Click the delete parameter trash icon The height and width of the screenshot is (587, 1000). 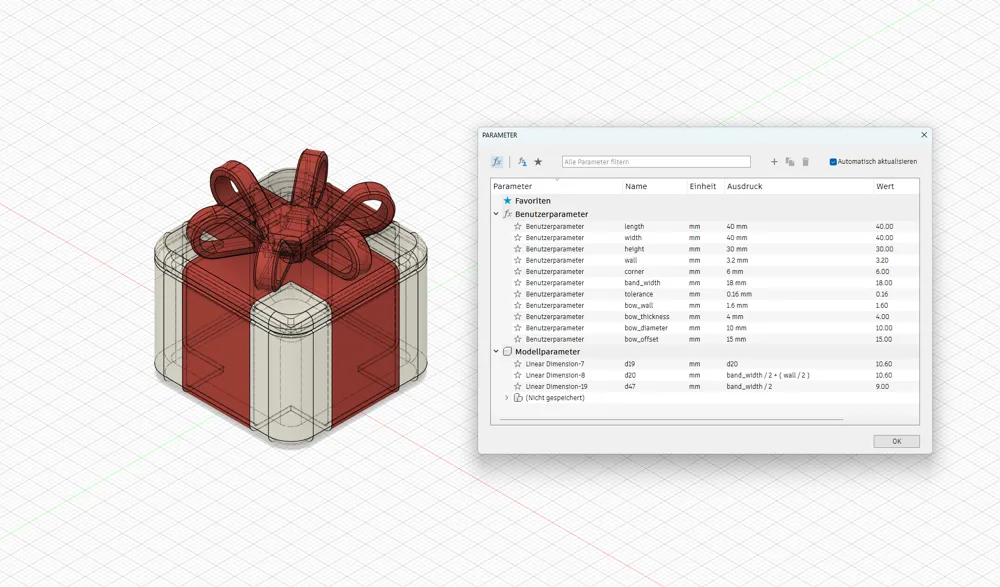click(x=805, y=160)
